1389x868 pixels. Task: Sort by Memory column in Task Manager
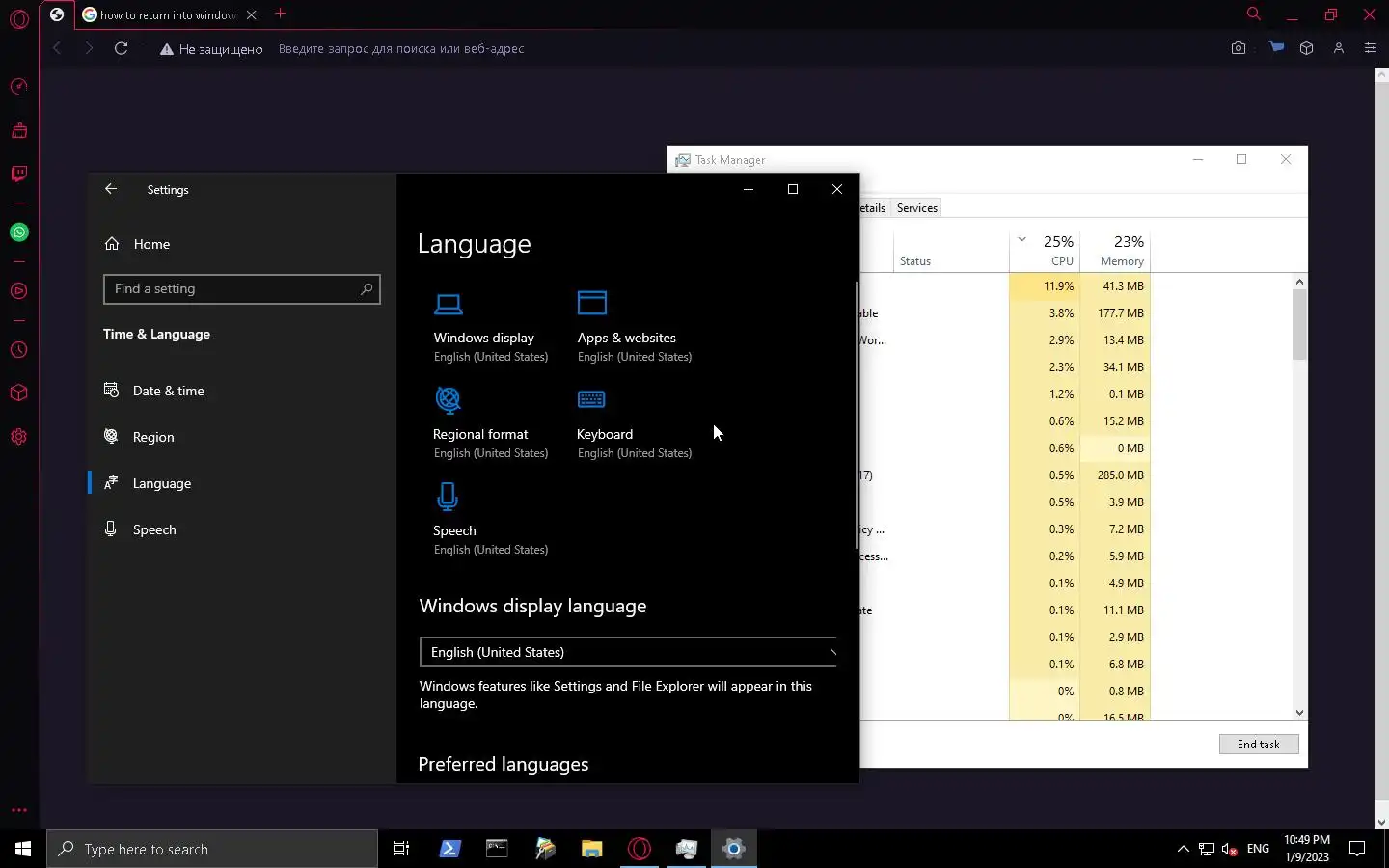(x=1115, y=251)
